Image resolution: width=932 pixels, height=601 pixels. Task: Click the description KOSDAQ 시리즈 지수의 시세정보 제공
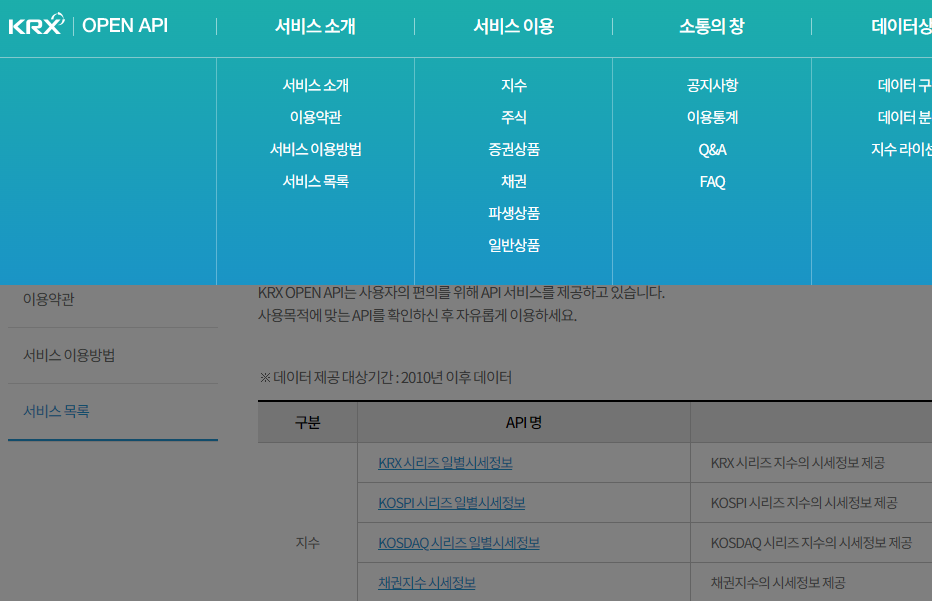(811, 543)
